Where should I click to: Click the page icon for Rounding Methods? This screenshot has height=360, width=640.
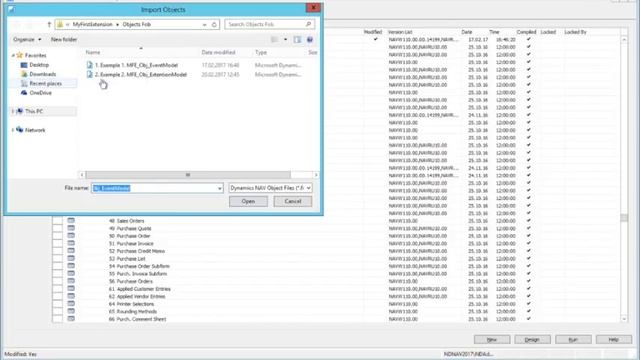[71, 311]
